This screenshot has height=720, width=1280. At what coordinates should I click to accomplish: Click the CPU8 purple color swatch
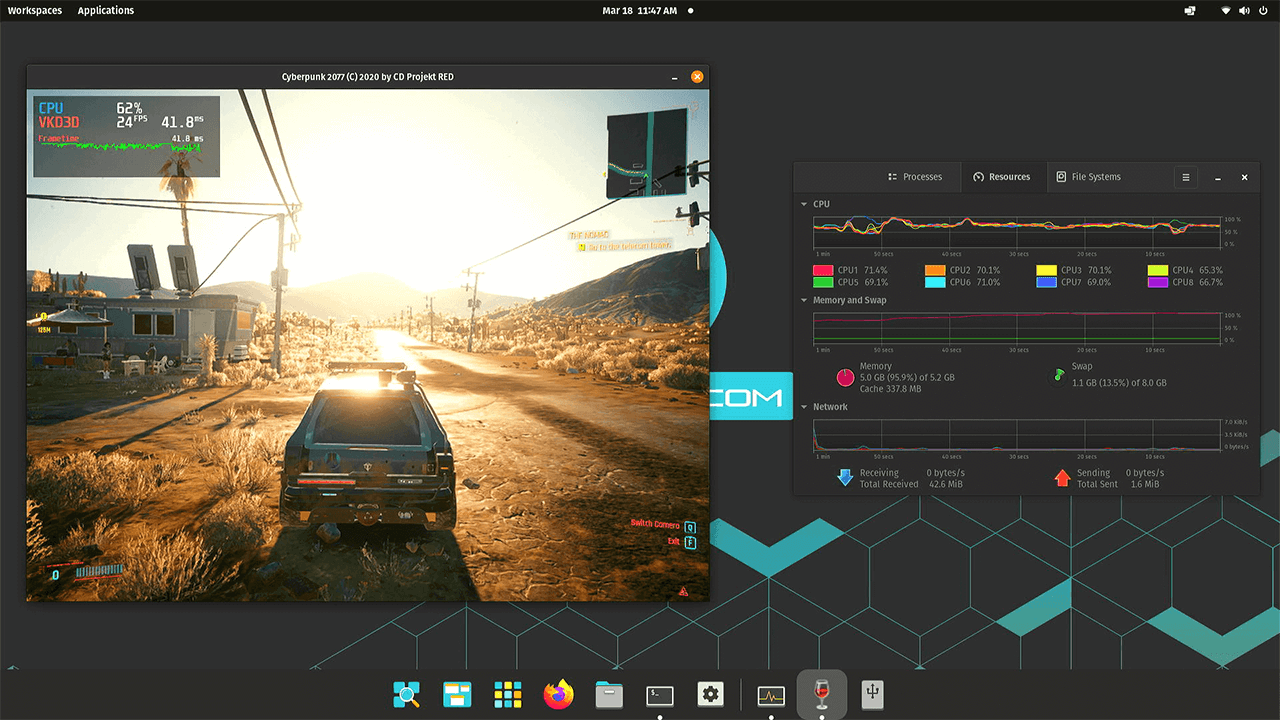point(1158,283)
